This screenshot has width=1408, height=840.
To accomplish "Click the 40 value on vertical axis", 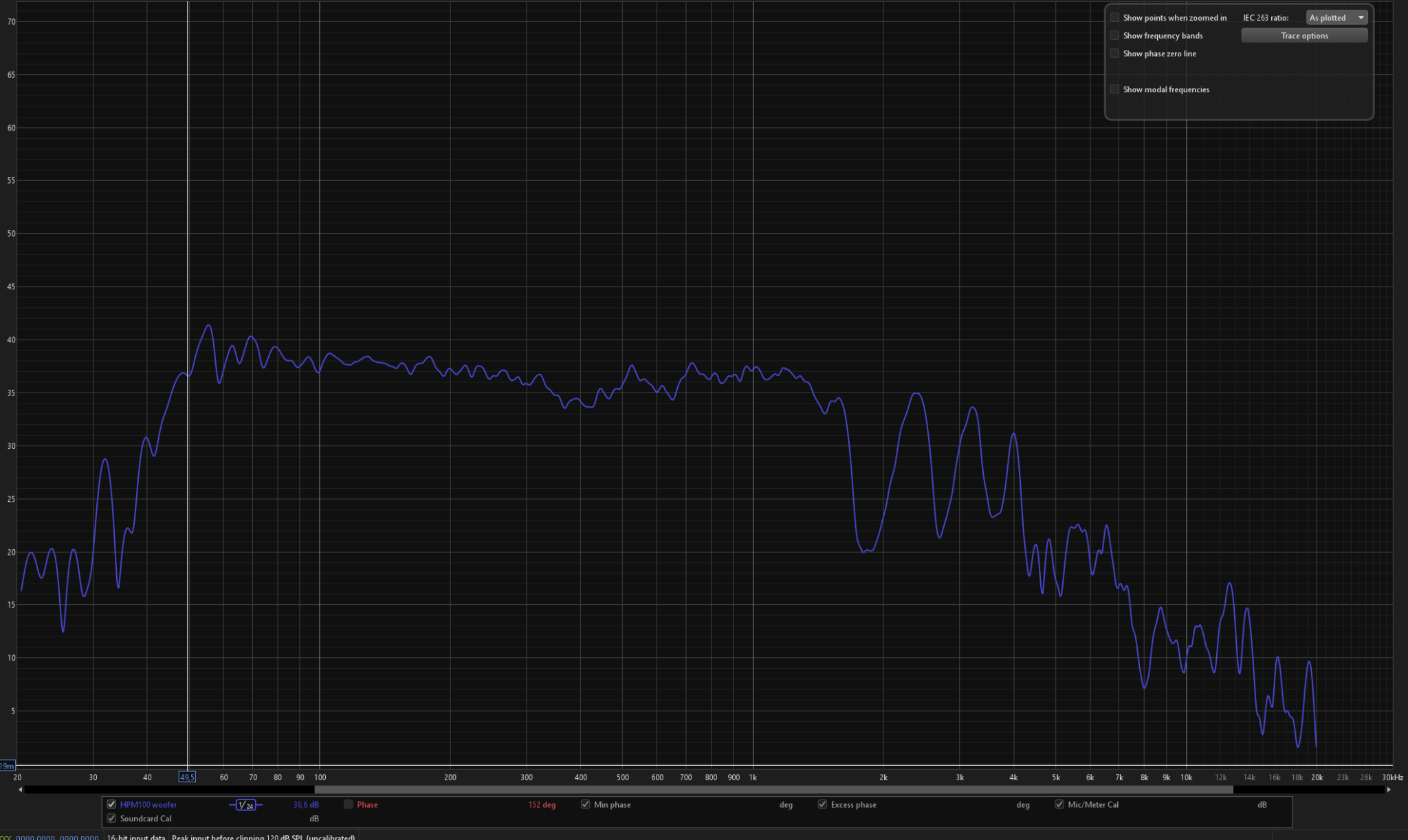I will click(11, 340).
